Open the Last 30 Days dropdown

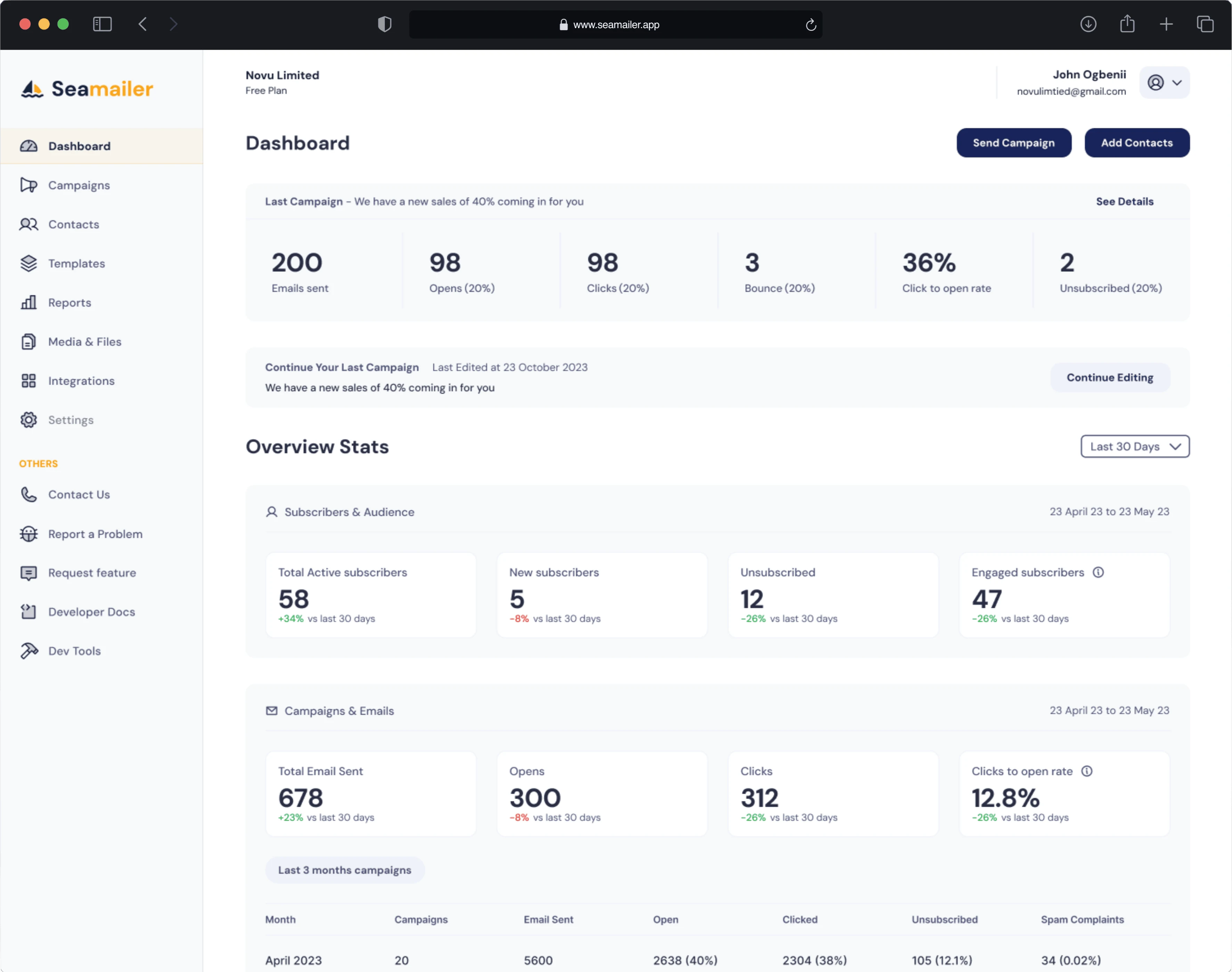click(x=1135, y=446)
